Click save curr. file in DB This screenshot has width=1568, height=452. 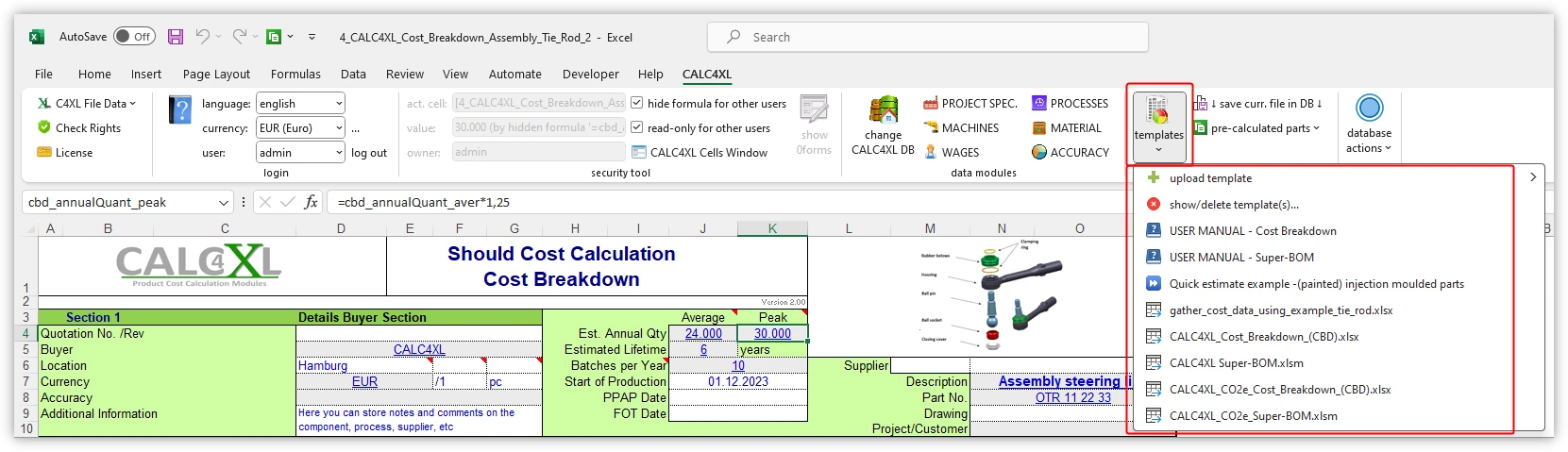tap(1257, 103)
